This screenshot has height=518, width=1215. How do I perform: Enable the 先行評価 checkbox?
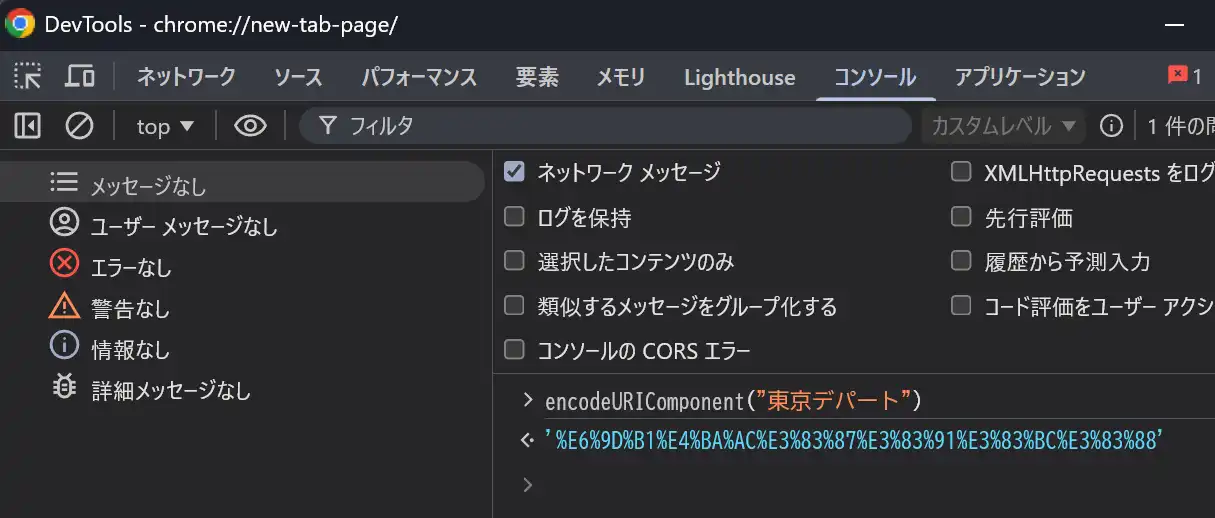[x=961, y=217]
